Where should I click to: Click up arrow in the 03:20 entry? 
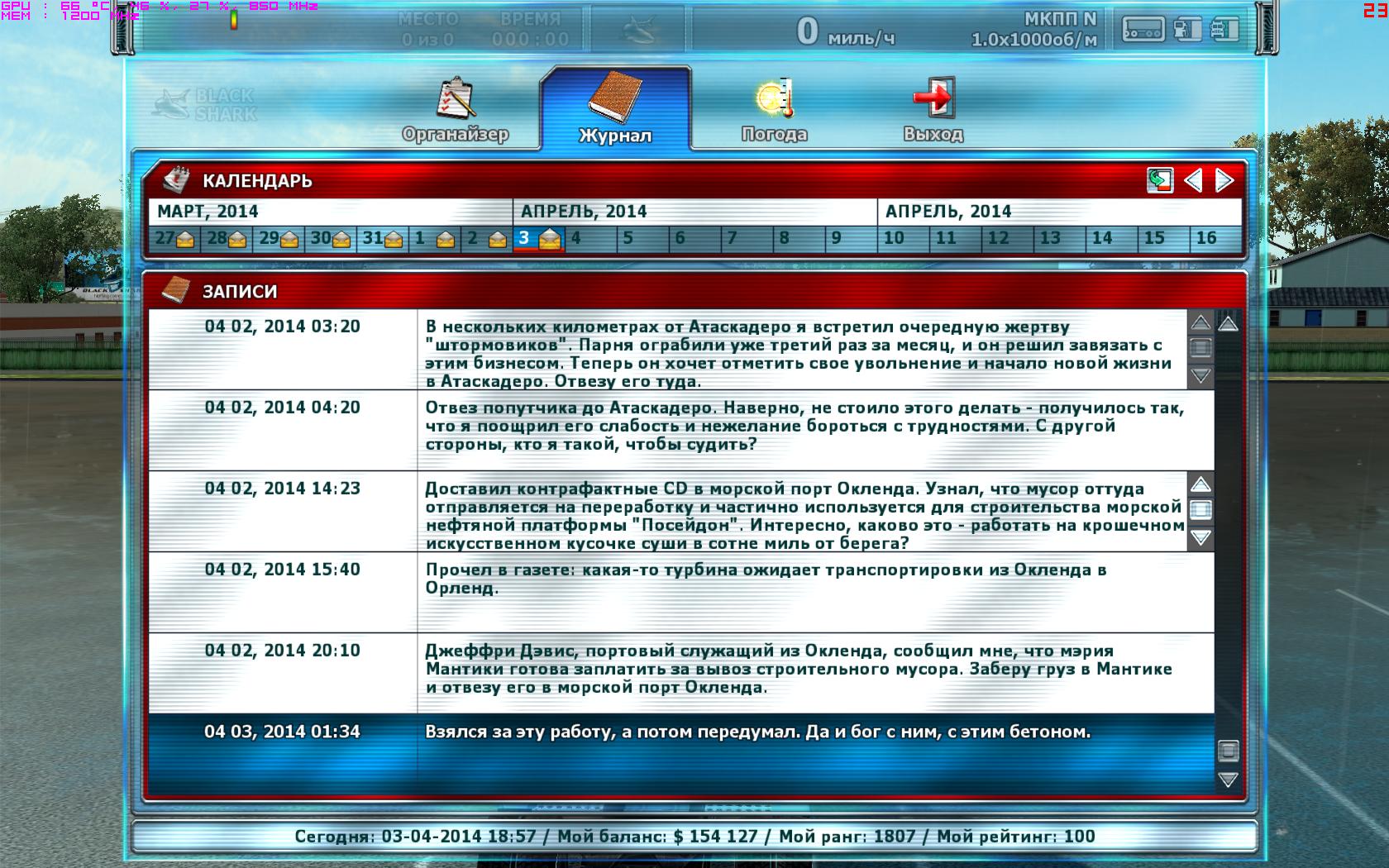(1200, 322)
